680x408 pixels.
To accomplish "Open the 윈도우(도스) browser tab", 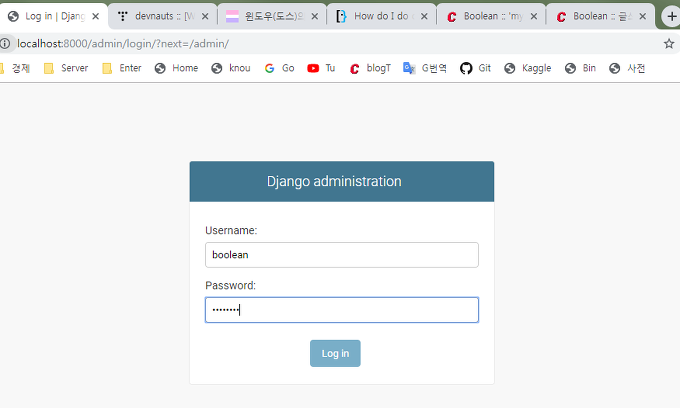I will click(x=272, y=16).
